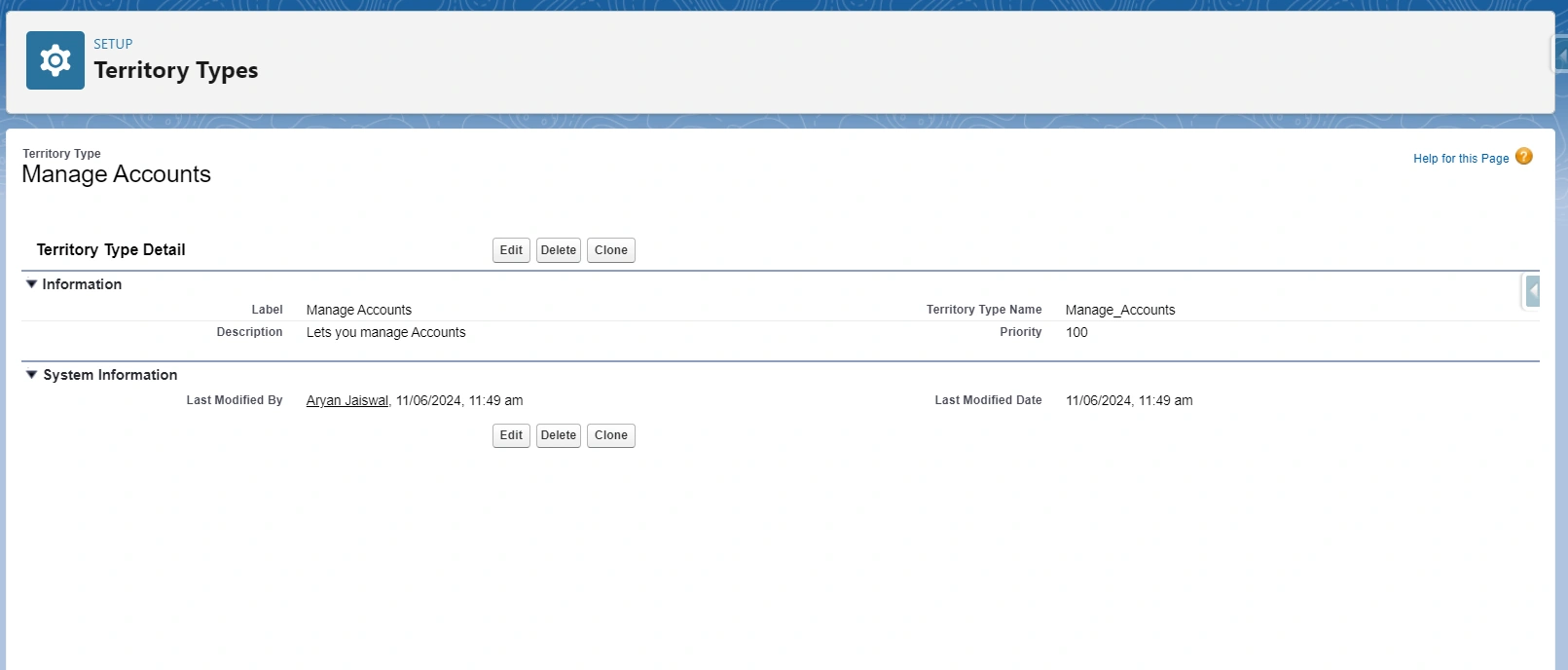Click the Priority value 100
This screenshot has height=670, width=1568.
point(1076,332)
